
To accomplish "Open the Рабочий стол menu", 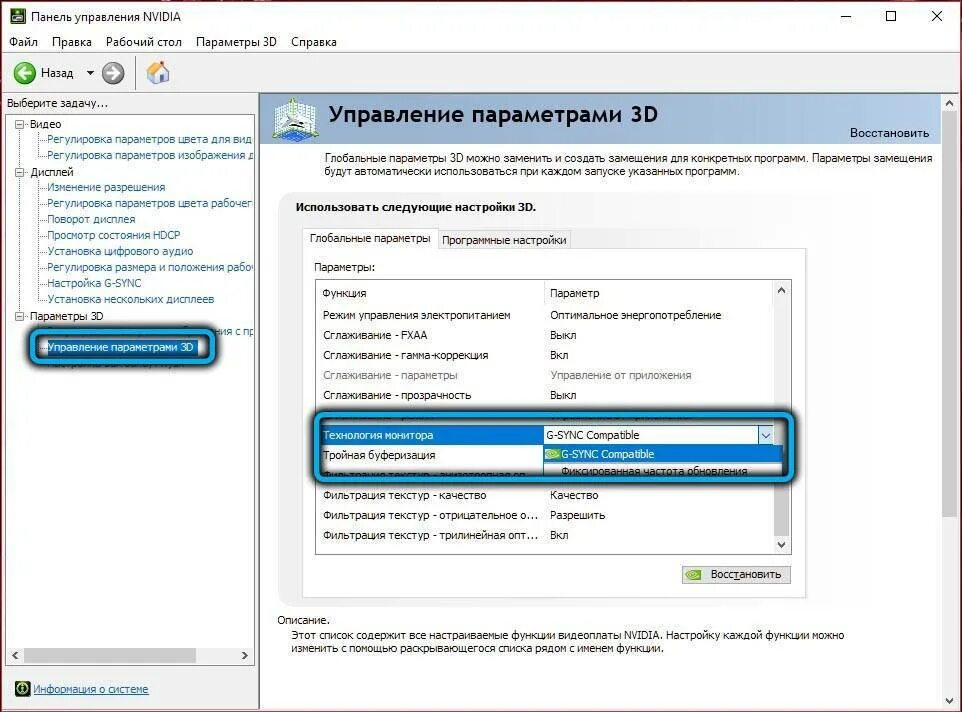I will point(144,42).
